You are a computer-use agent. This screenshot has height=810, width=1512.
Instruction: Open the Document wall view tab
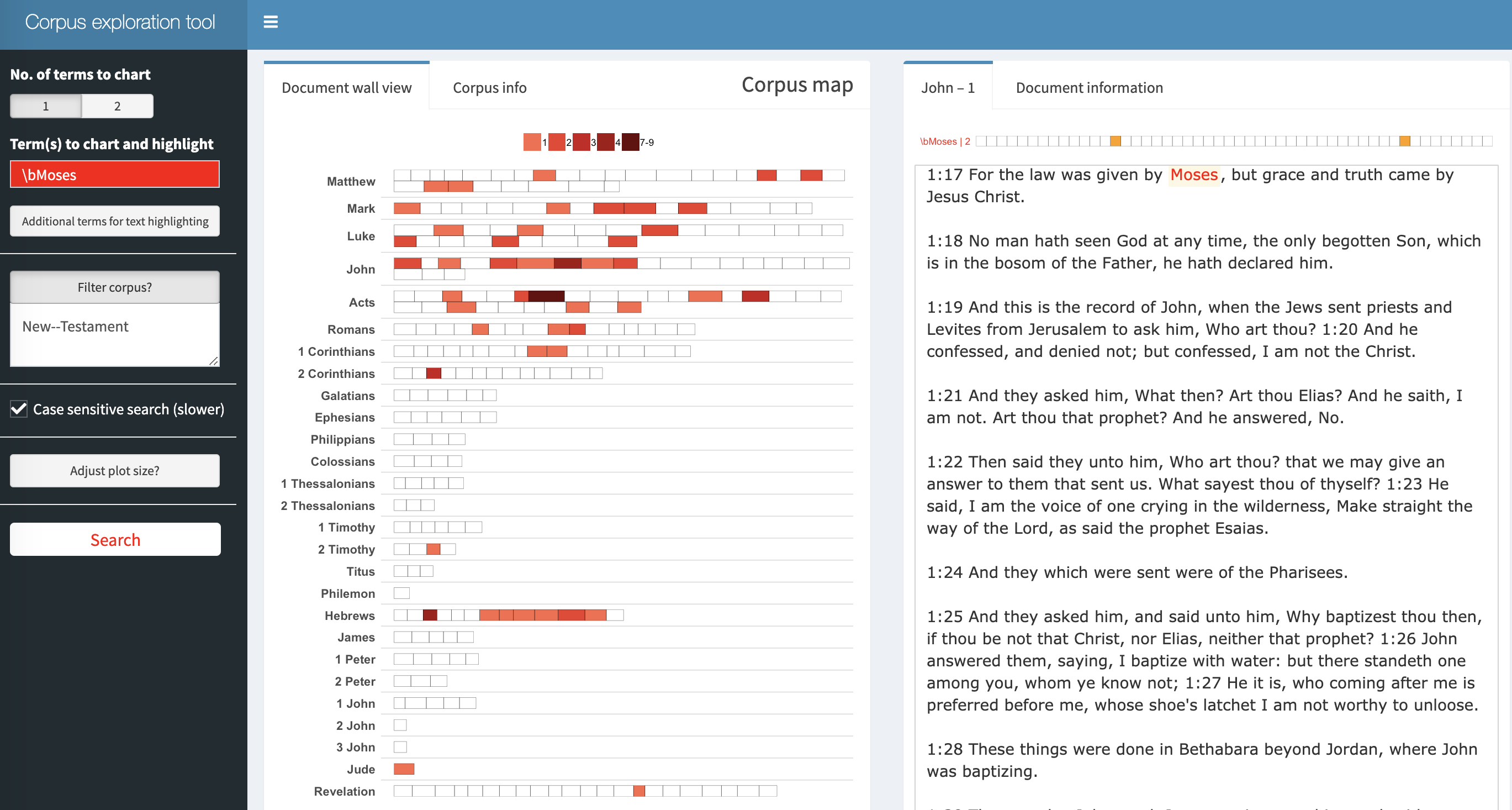346,87
